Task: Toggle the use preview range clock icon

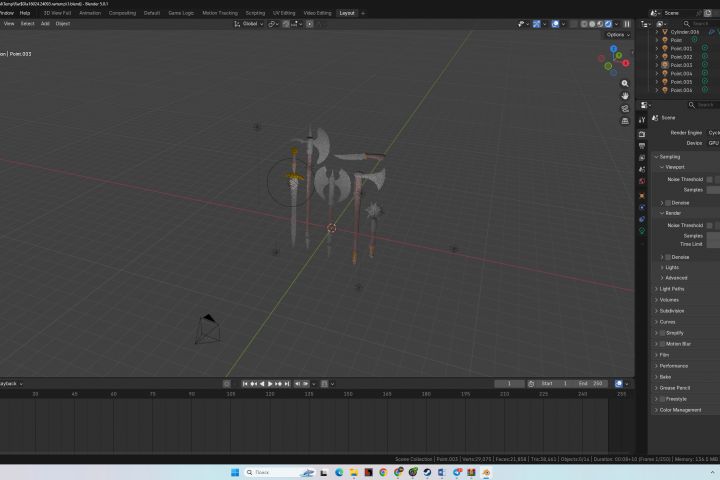Action: tap(531, 384)
